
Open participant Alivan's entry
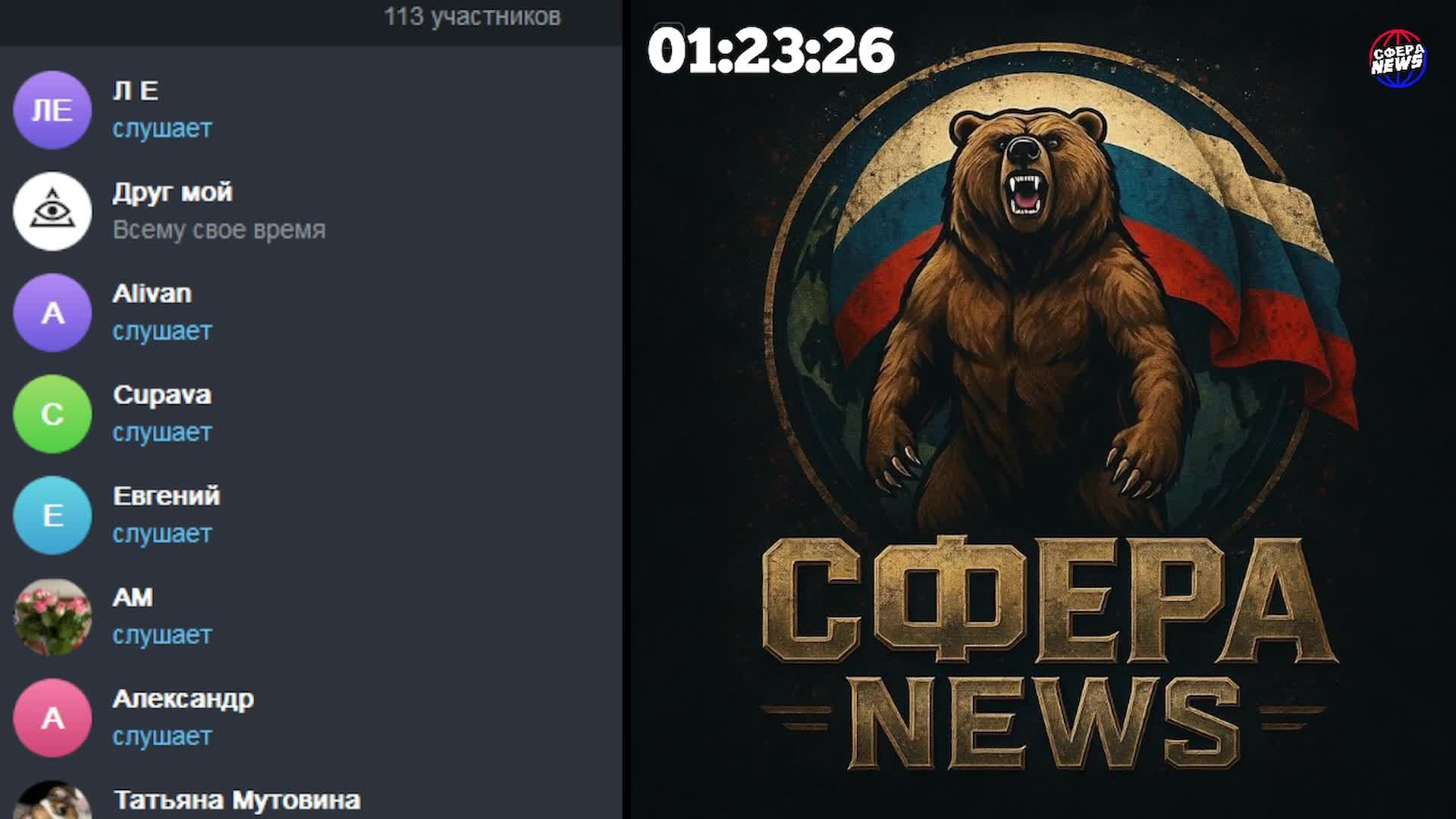click(x=152, y=293)
